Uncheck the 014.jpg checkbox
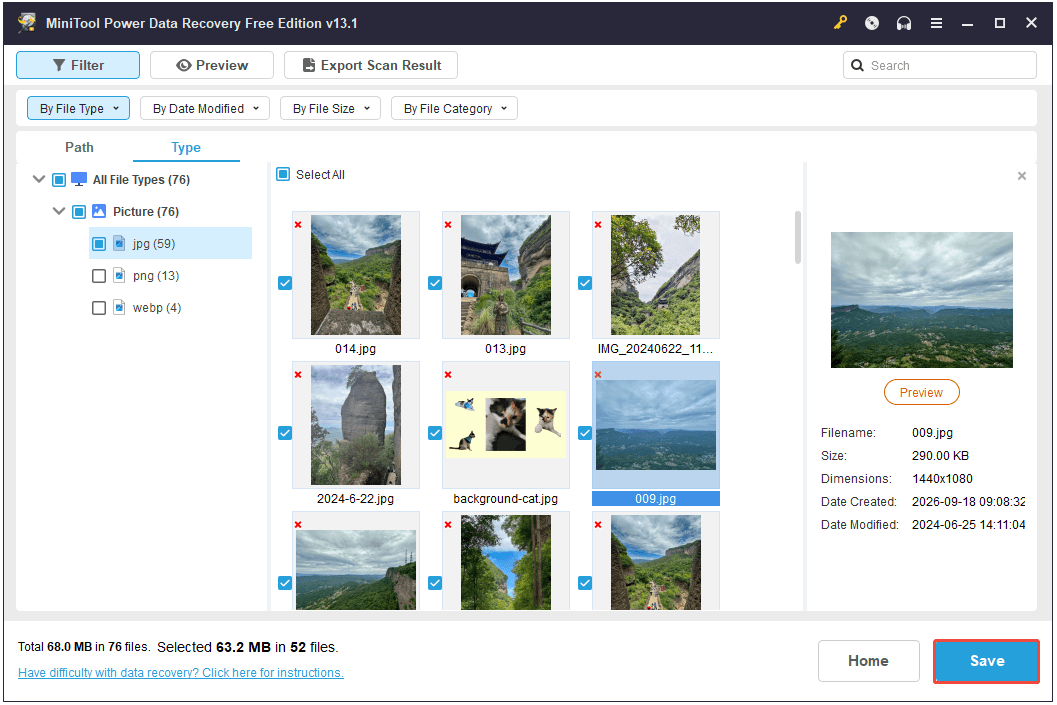This screenshot has height=705, width=1057. tap(285, 283)
